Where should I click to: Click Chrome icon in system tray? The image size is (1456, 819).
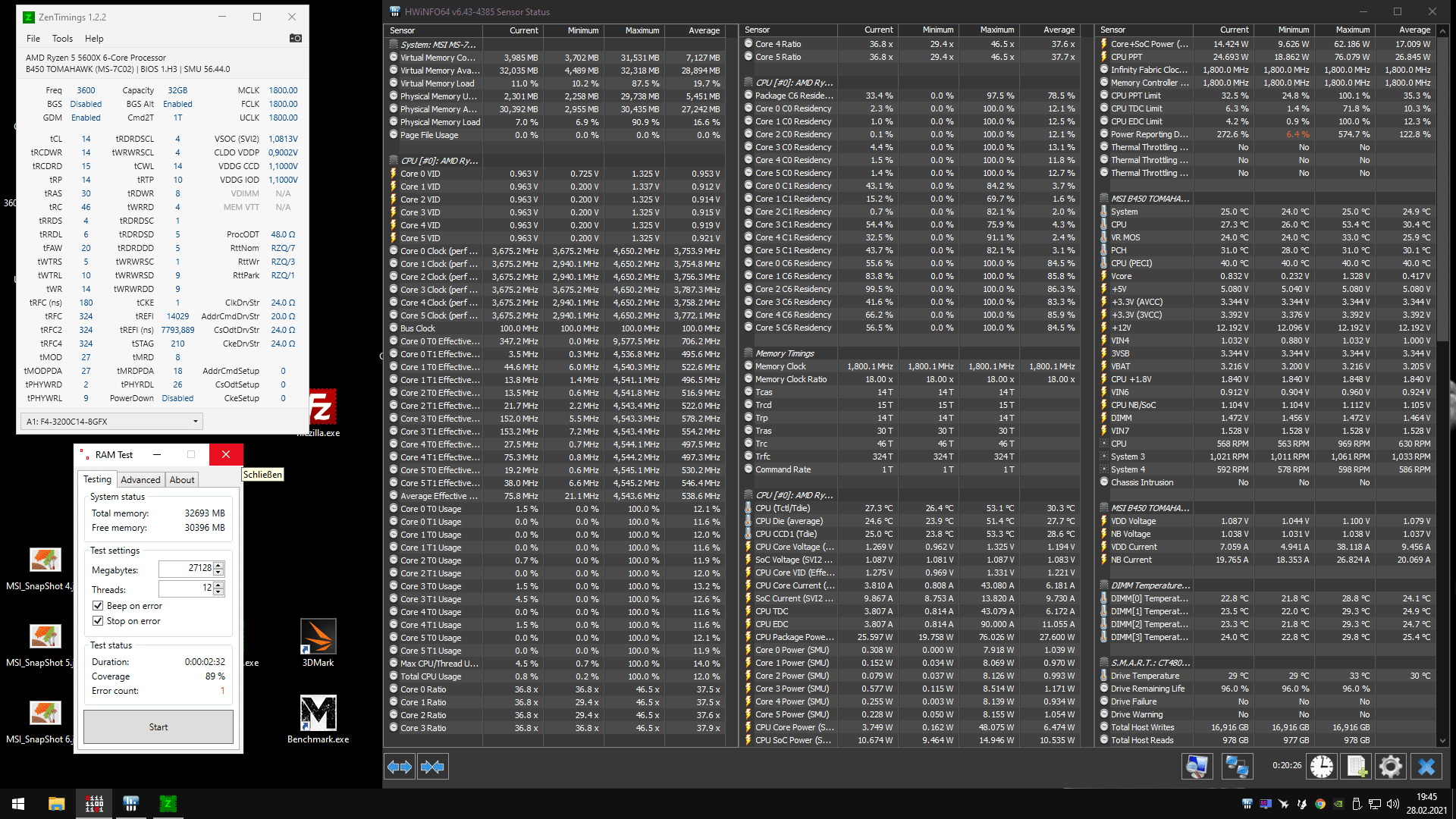tap(1320, 804)
